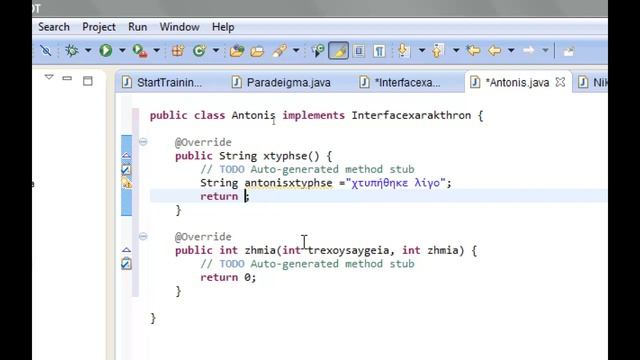Image resolution: width=640 pixels, height=360 pixels.
Task: Click the Open Type icon
Action: pos(237,51)
